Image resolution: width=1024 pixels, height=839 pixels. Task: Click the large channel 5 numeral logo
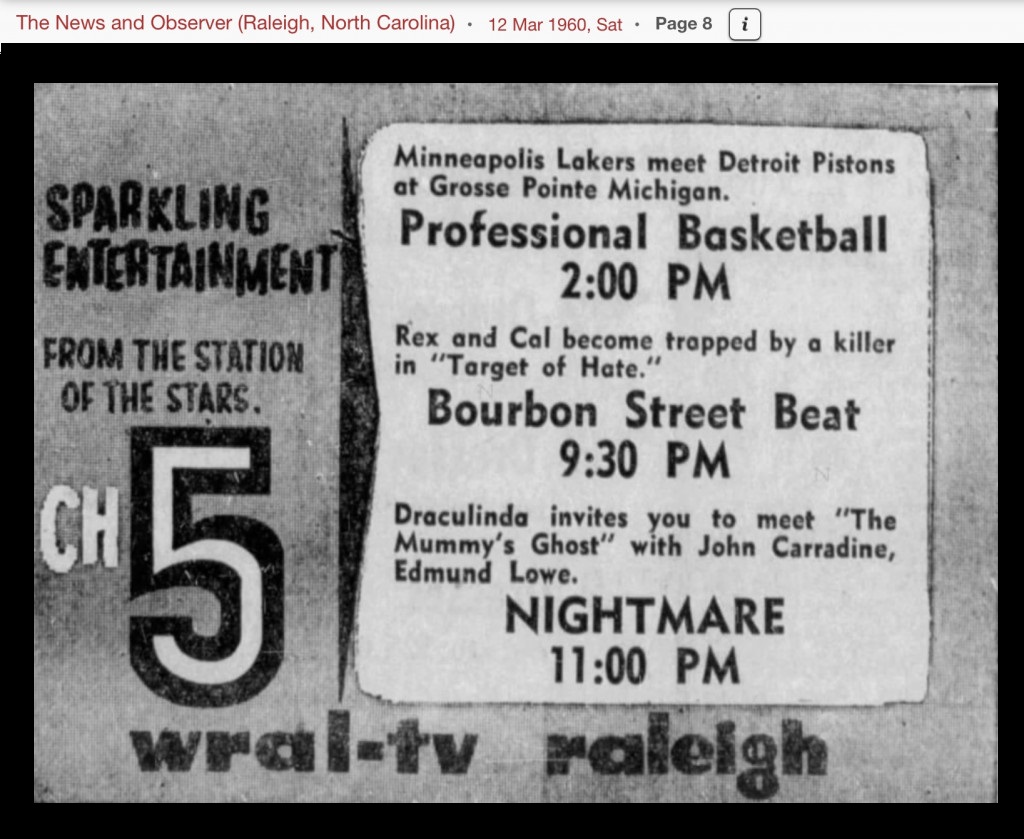pyautogui.click(x=205, y=564)
